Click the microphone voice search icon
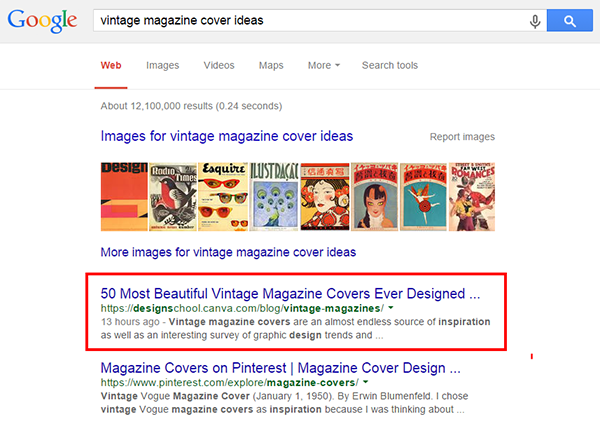Viewport: 600px width, 426px height. (535, 21)
